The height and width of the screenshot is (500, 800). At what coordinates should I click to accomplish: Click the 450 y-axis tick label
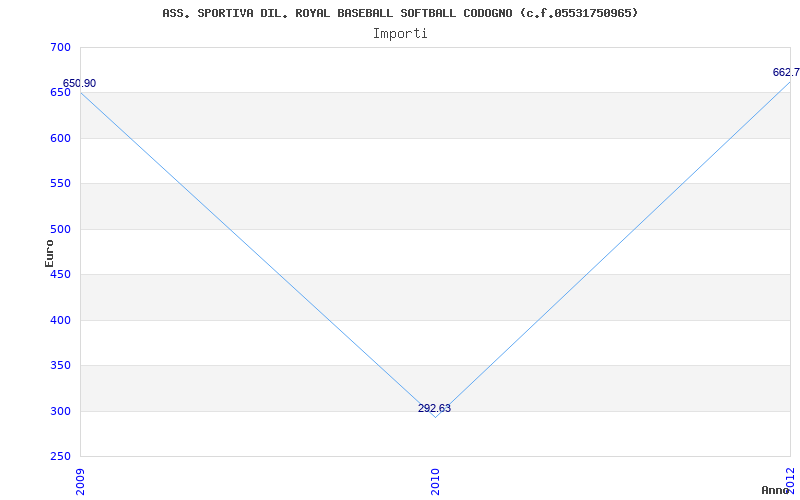(60, 274)
